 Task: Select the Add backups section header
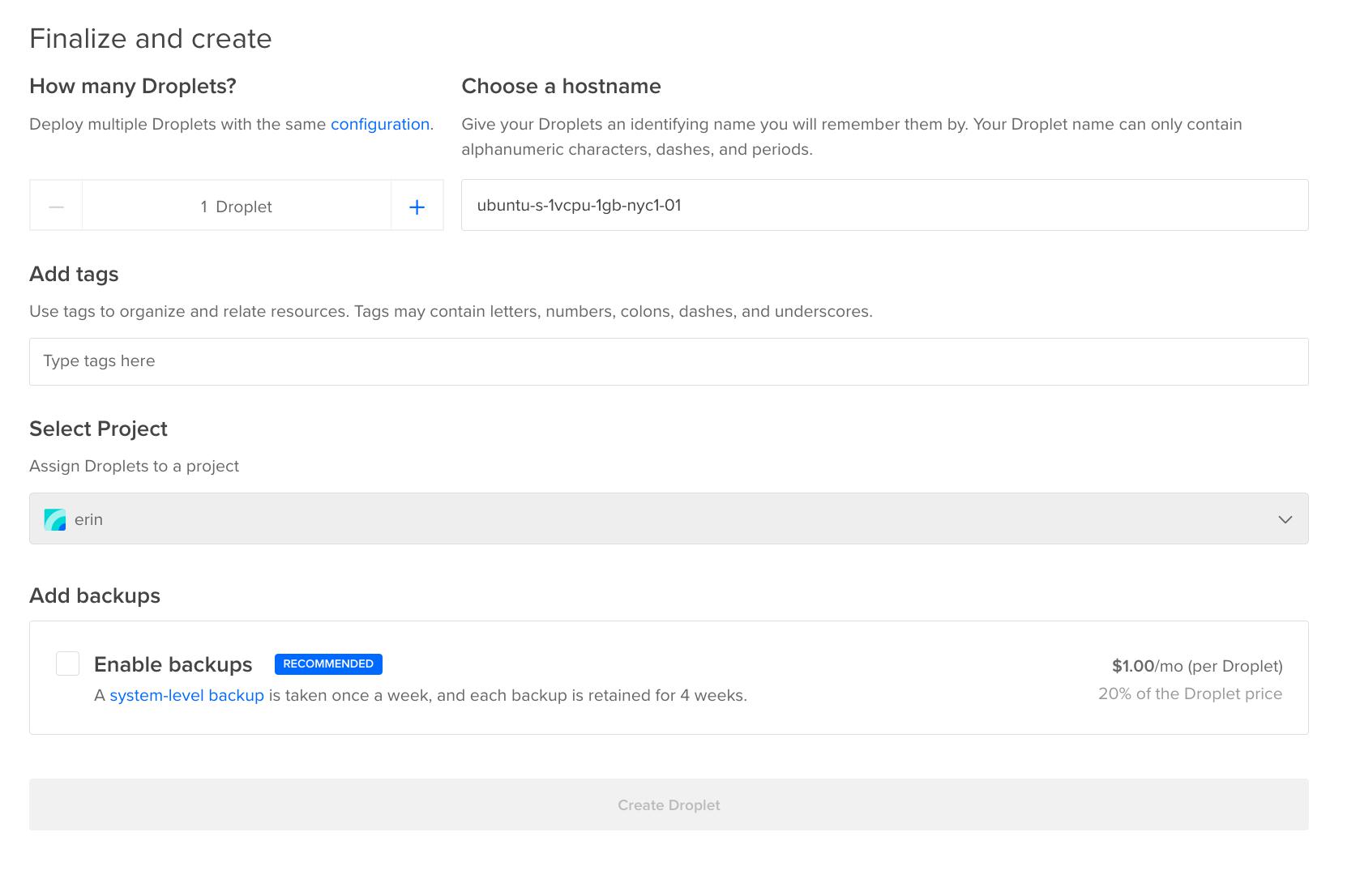pyautogui.click(x=95, y=595)
